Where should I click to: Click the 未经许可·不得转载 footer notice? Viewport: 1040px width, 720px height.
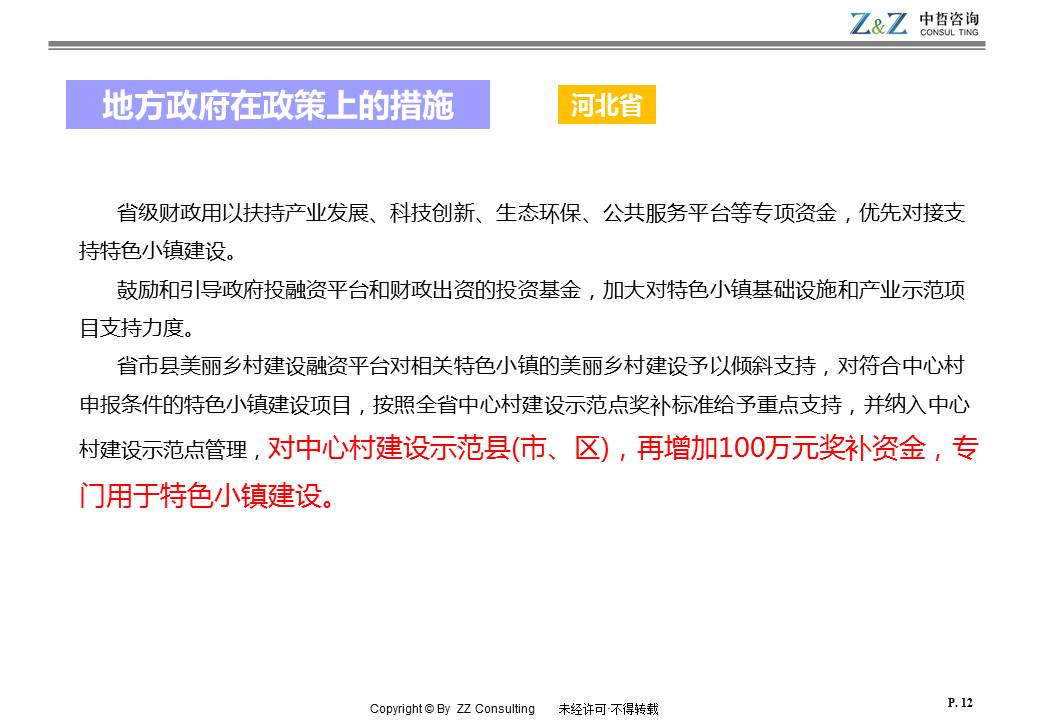608,709
